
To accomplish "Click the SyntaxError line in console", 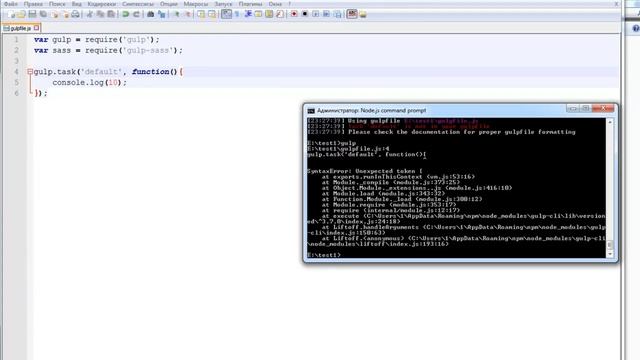I will click(x=365, y=171).
